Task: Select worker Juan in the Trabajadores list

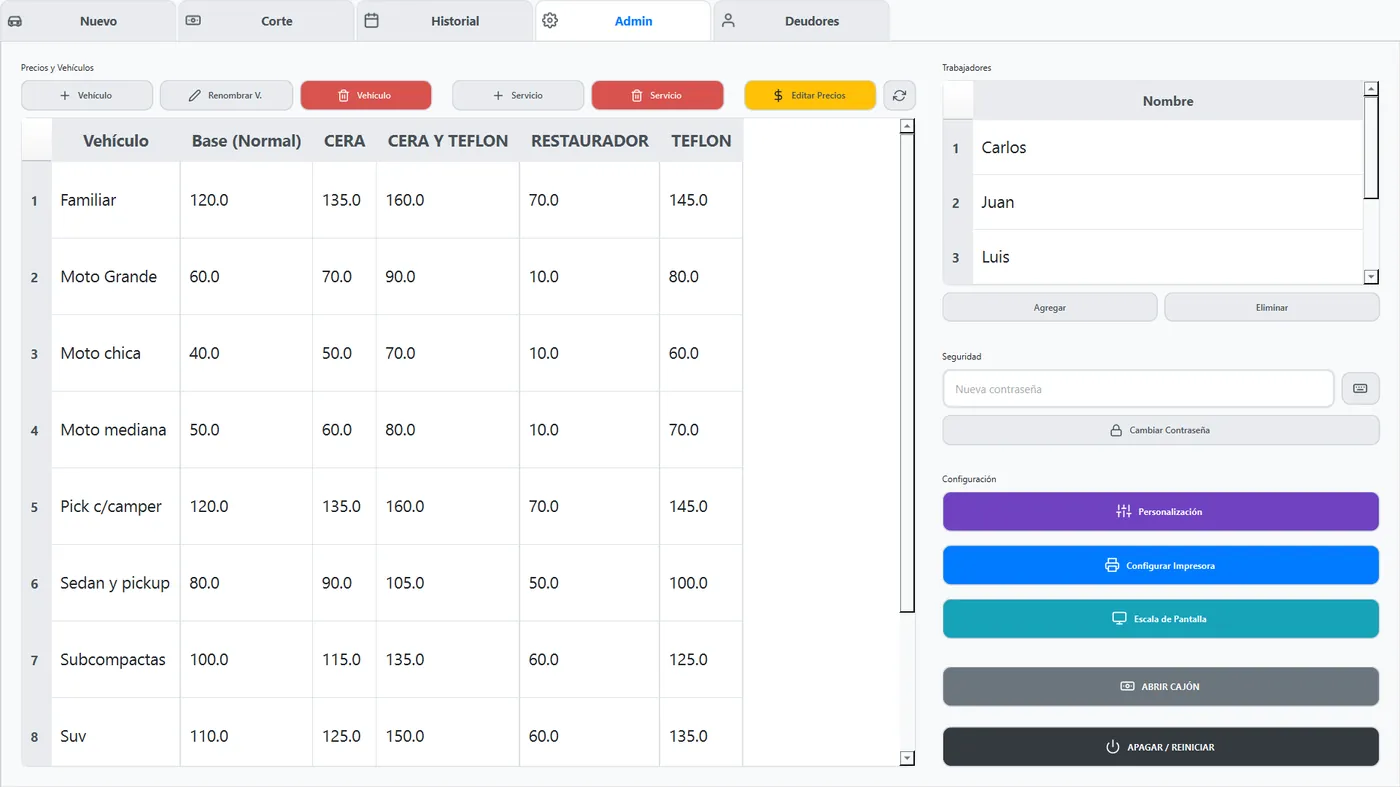Action: (x=1153, y=202)
